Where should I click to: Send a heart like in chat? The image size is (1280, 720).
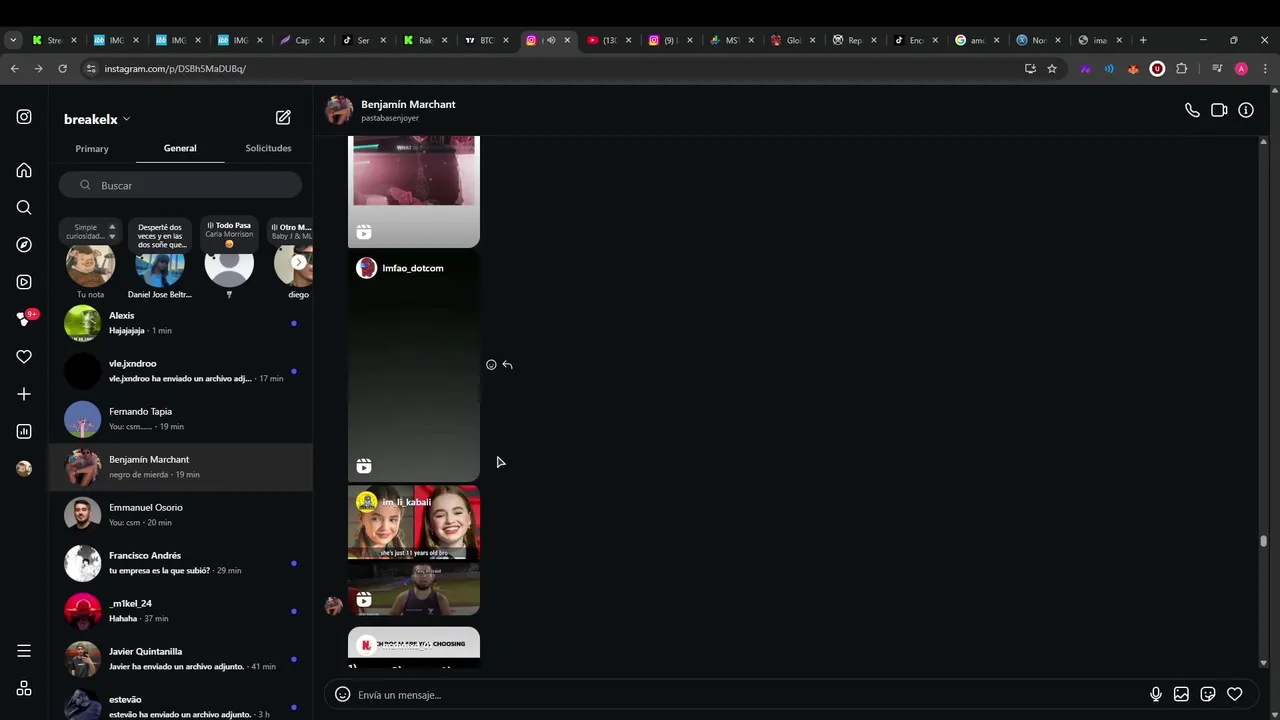point(1235,694)
